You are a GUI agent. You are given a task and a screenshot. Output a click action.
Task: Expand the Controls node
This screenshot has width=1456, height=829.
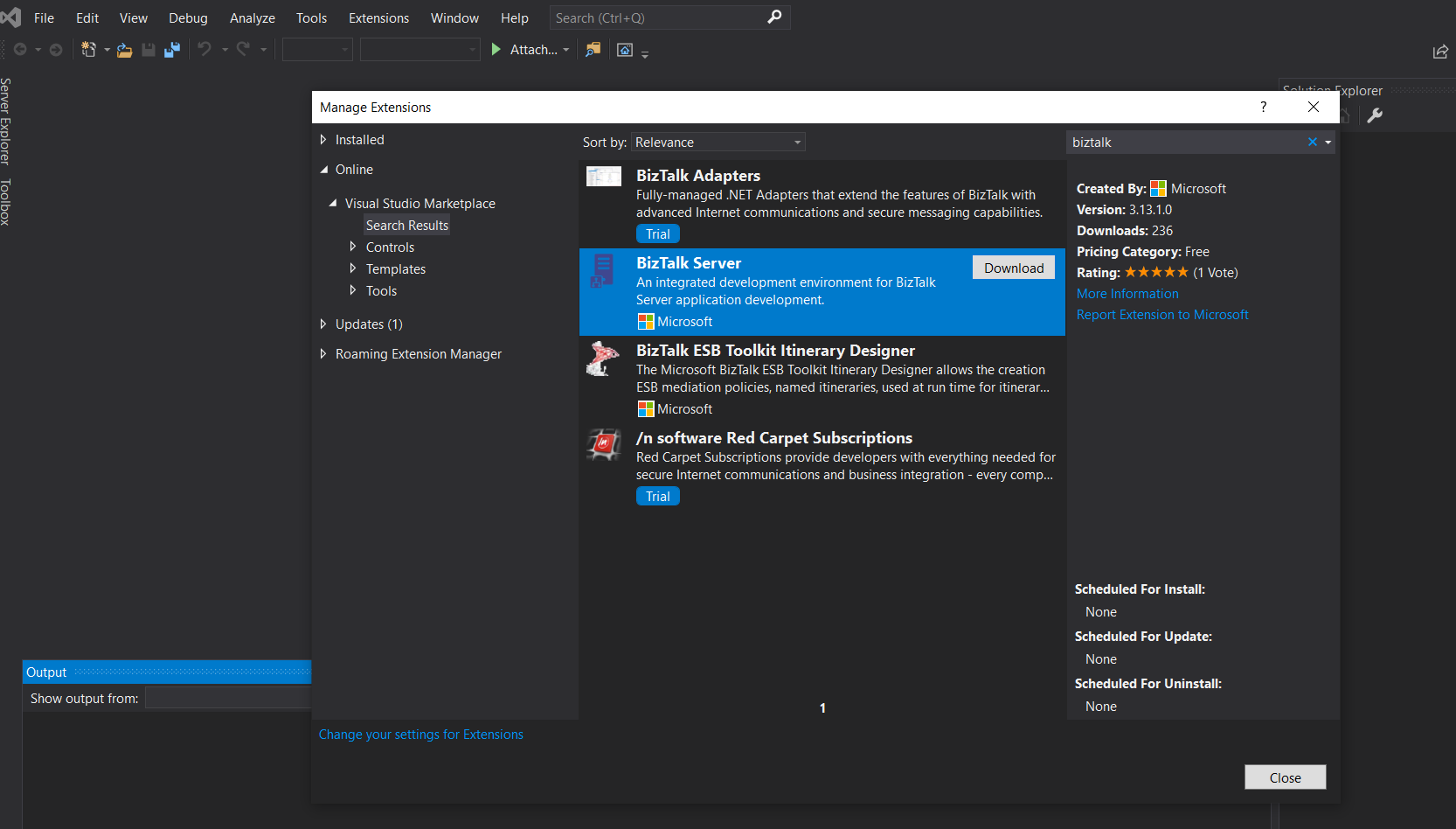353,247
